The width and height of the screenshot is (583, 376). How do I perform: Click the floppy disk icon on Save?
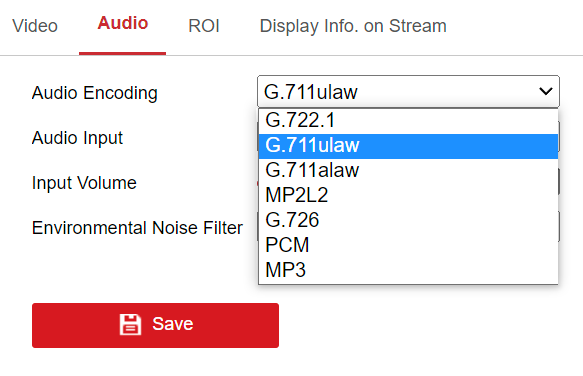130,324
